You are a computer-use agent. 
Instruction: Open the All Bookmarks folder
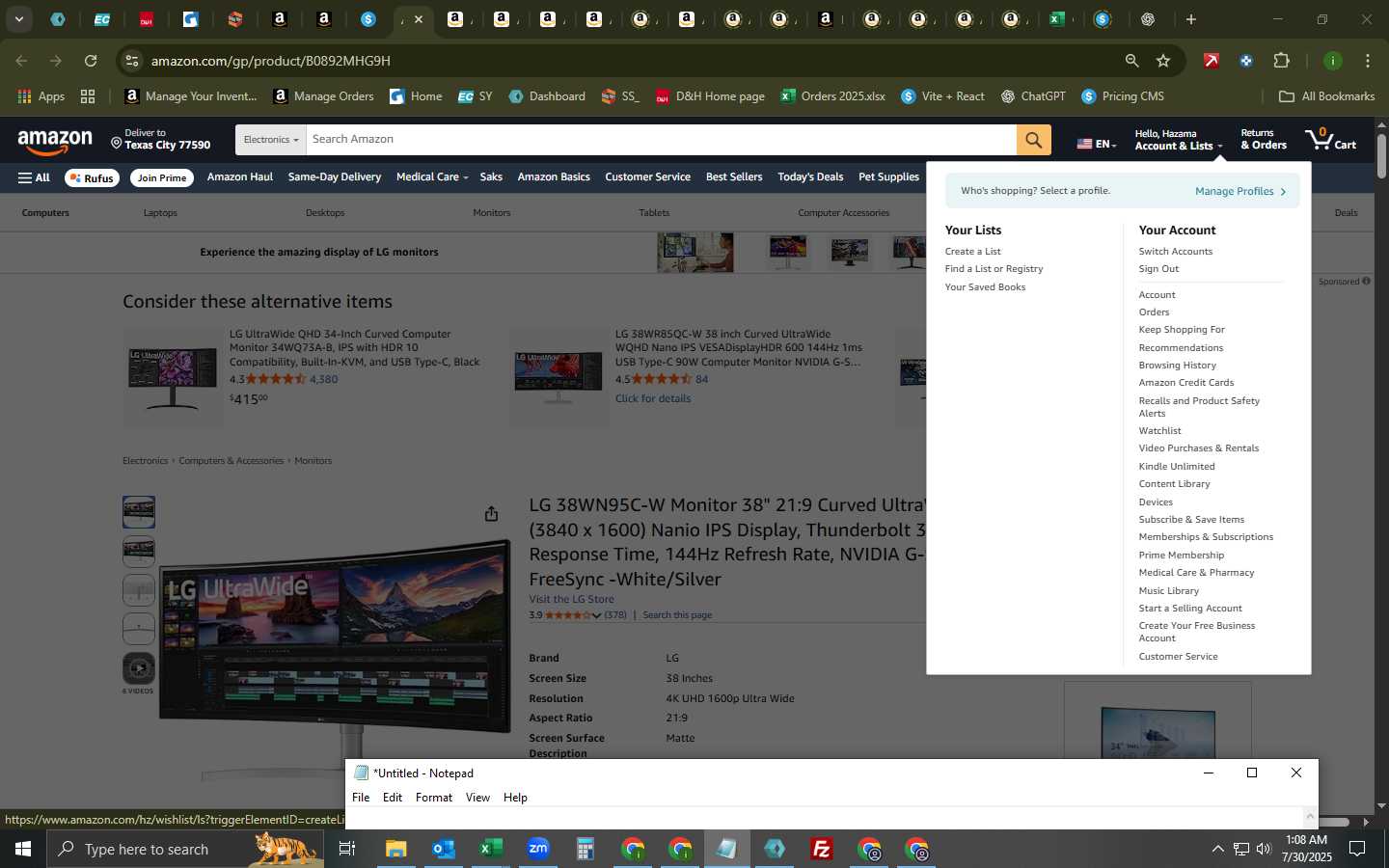coord(1326,96)
